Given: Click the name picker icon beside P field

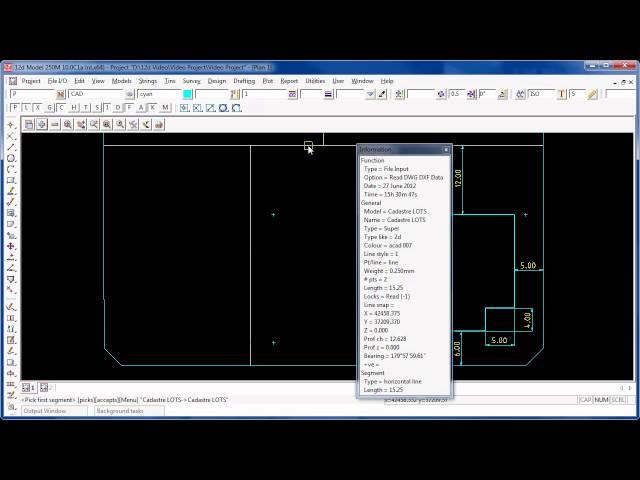Looking at the screenshot, I should 60,94.
